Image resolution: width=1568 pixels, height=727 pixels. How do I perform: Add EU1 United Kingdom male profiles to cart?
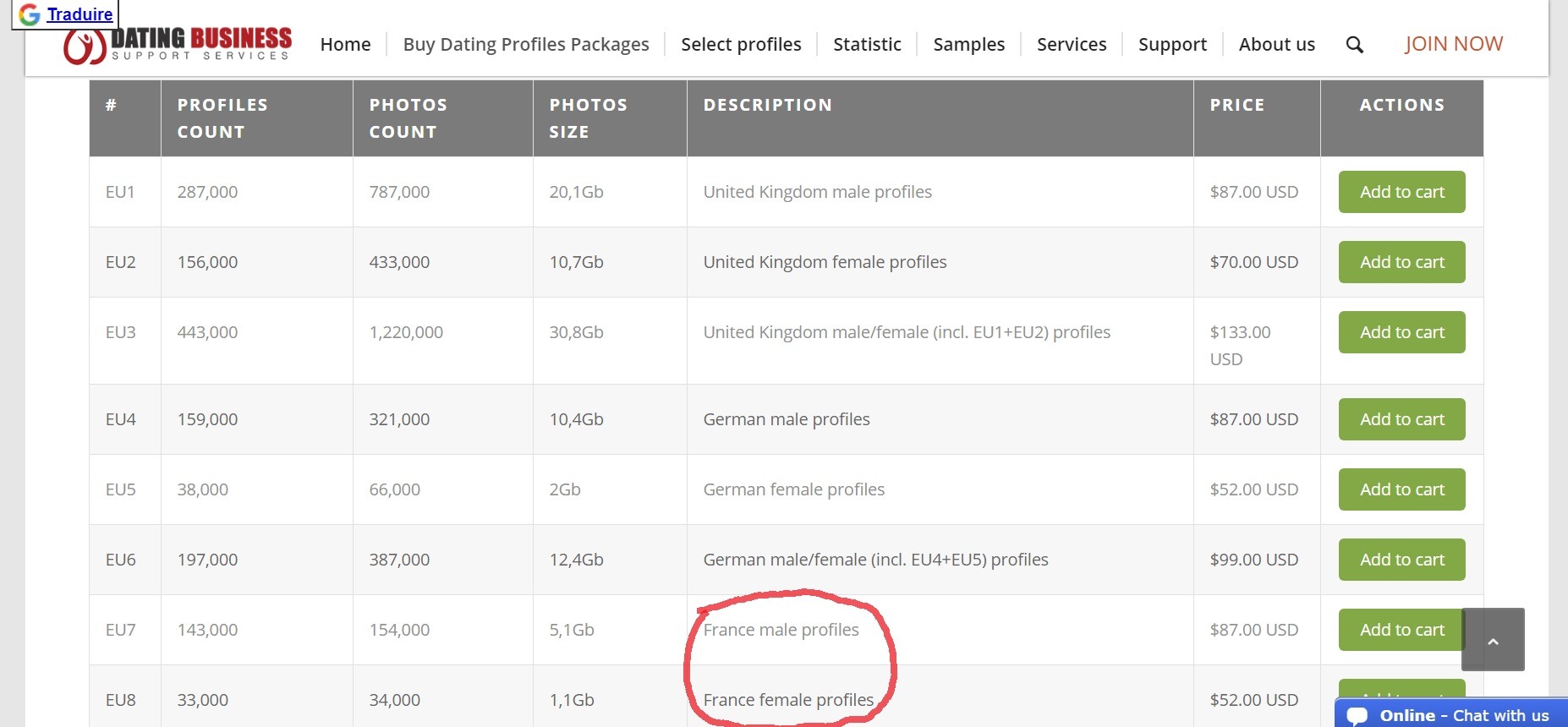coord(1401,192)
